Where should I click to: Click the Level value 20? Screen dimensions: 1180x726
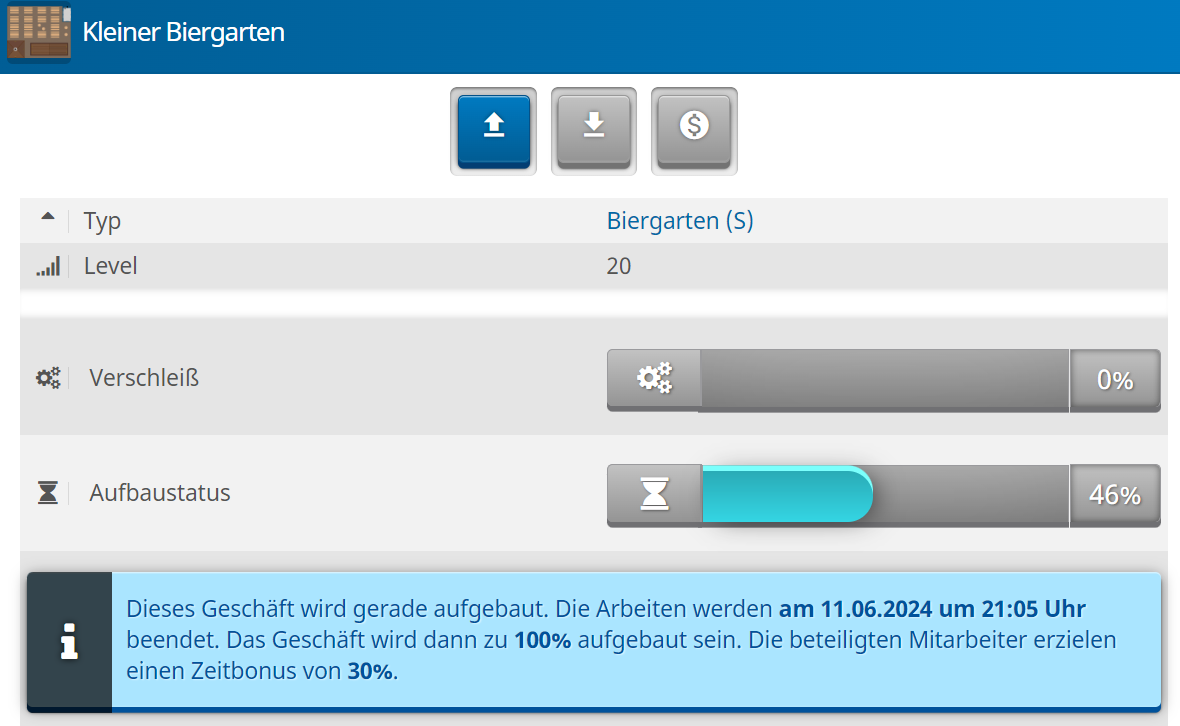click(619, 267)
